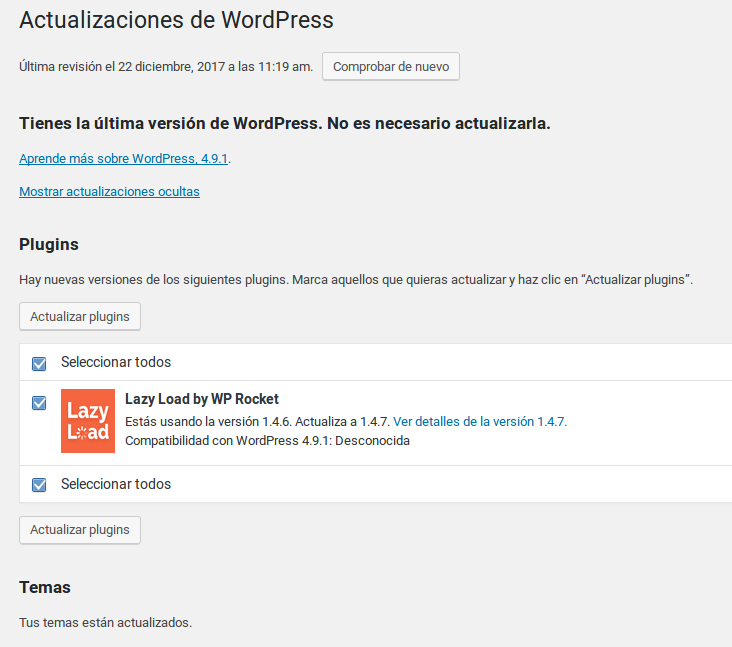Select the Lazy Load by WP Rocket title

[202, 399]
